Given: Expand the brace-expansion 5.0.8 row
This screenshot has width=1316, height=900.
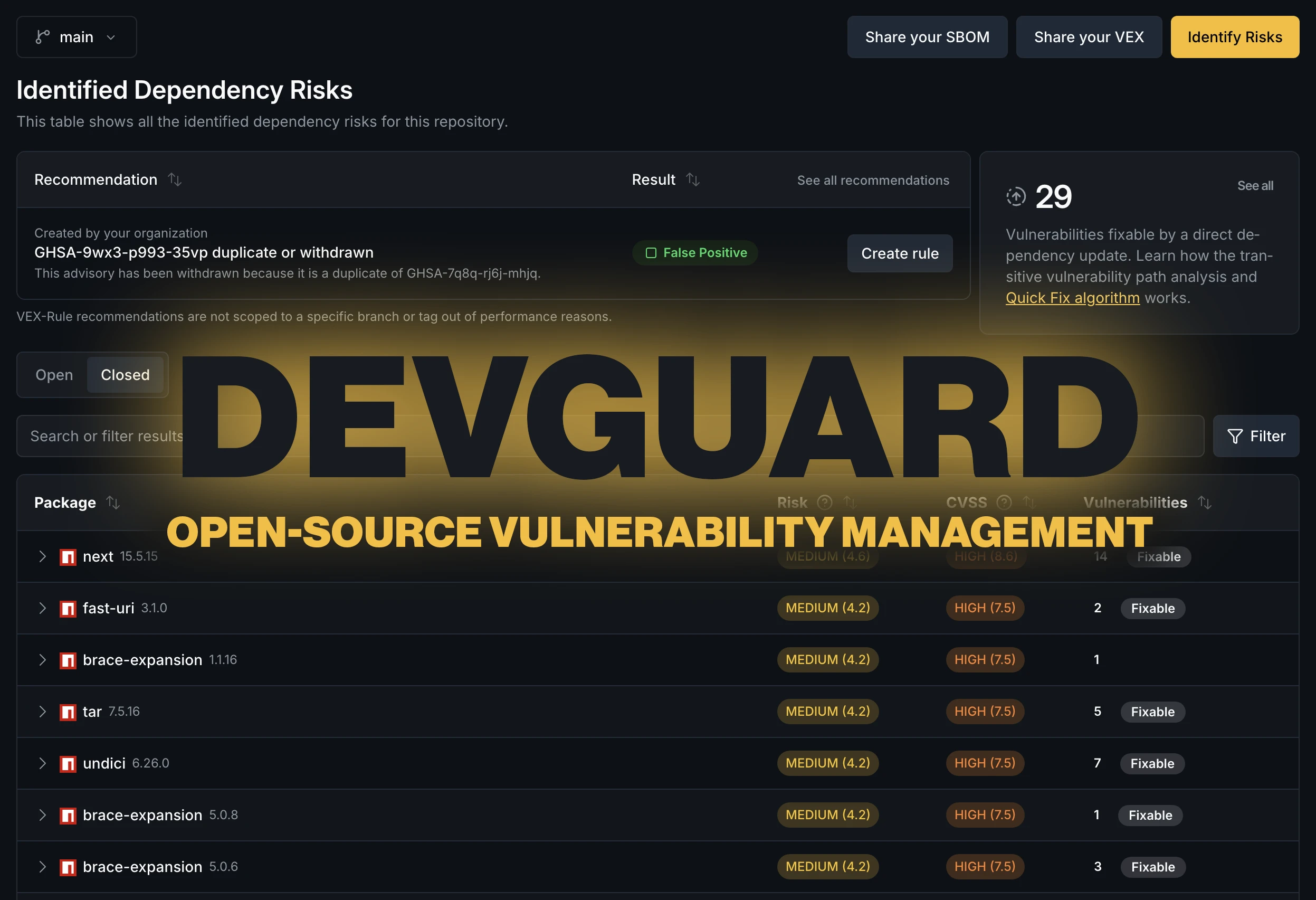Looking at the screenshot, I should pyautogui.click(x=42, y=815).
